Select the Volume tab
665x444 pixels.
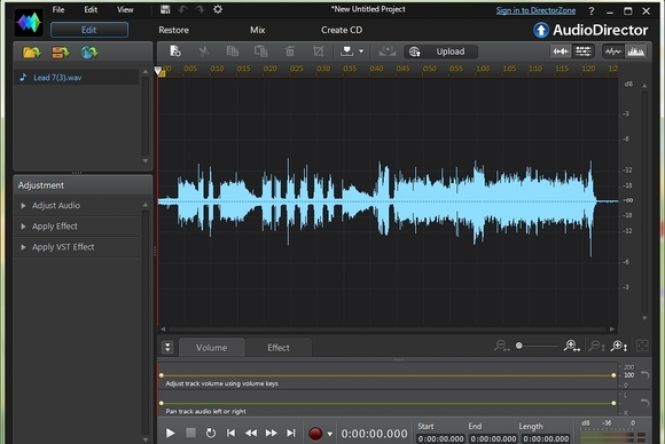pyautogui.click(x=212, y=348)
